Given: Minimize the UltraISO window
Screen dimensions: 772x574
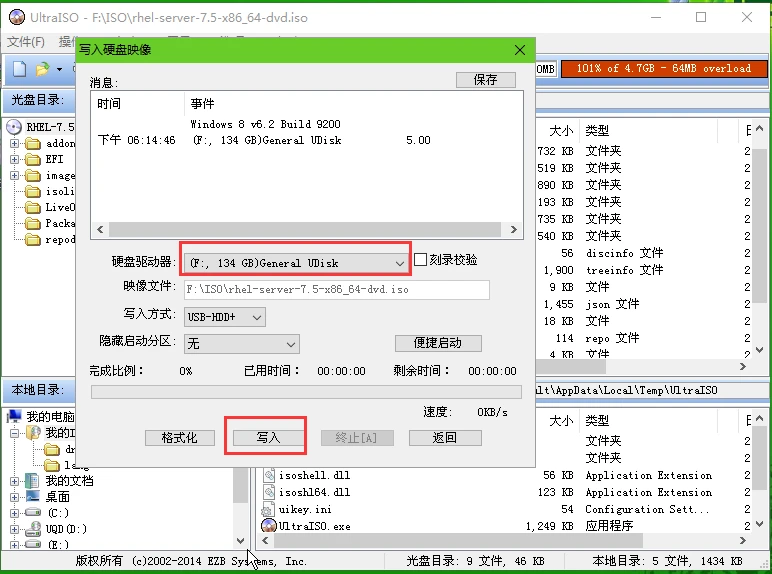Looking at the screenshot, I should point(656,17).
